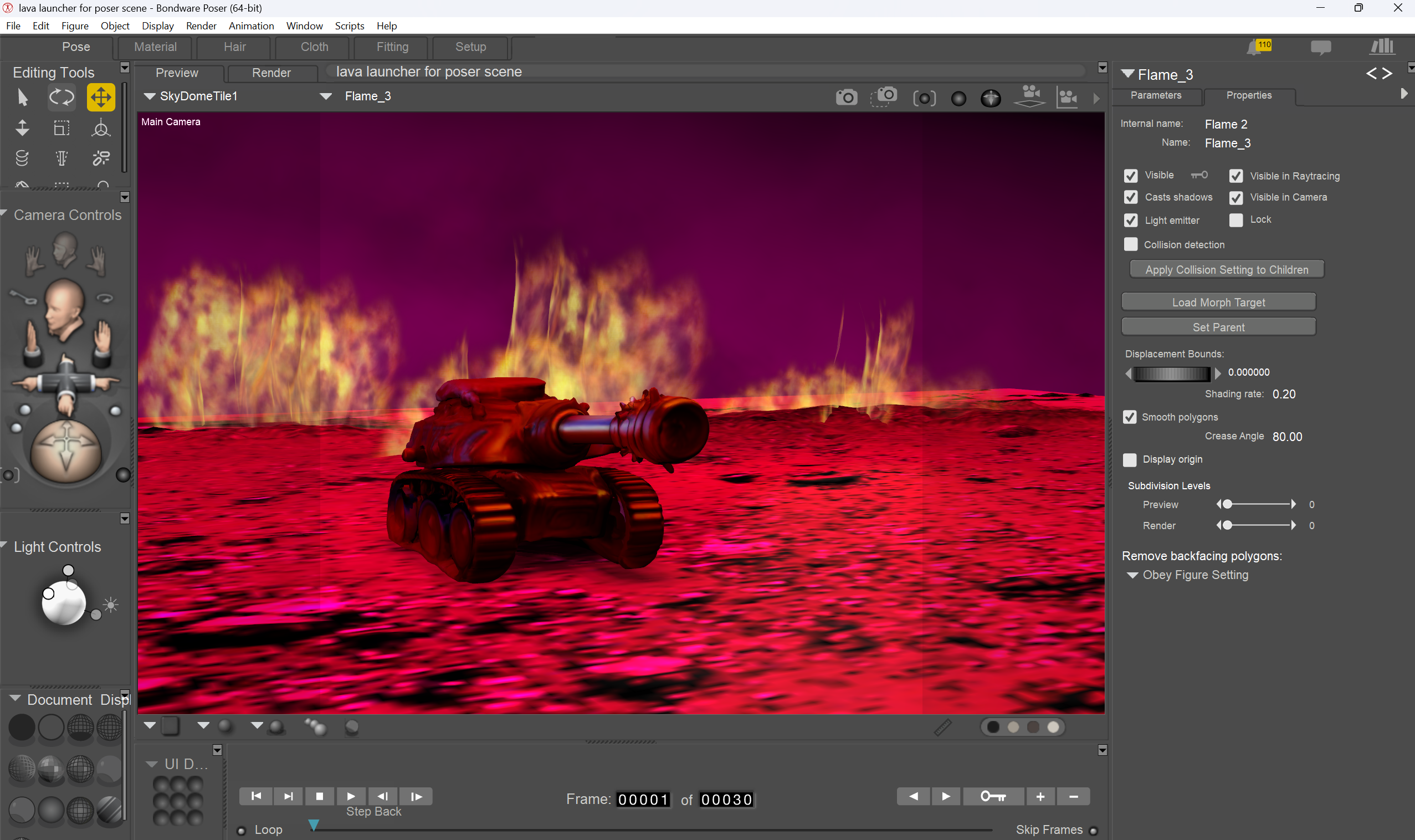Click the Play animation button
This screenshot has width=1415, height=840.
click(x=351, y=796)
